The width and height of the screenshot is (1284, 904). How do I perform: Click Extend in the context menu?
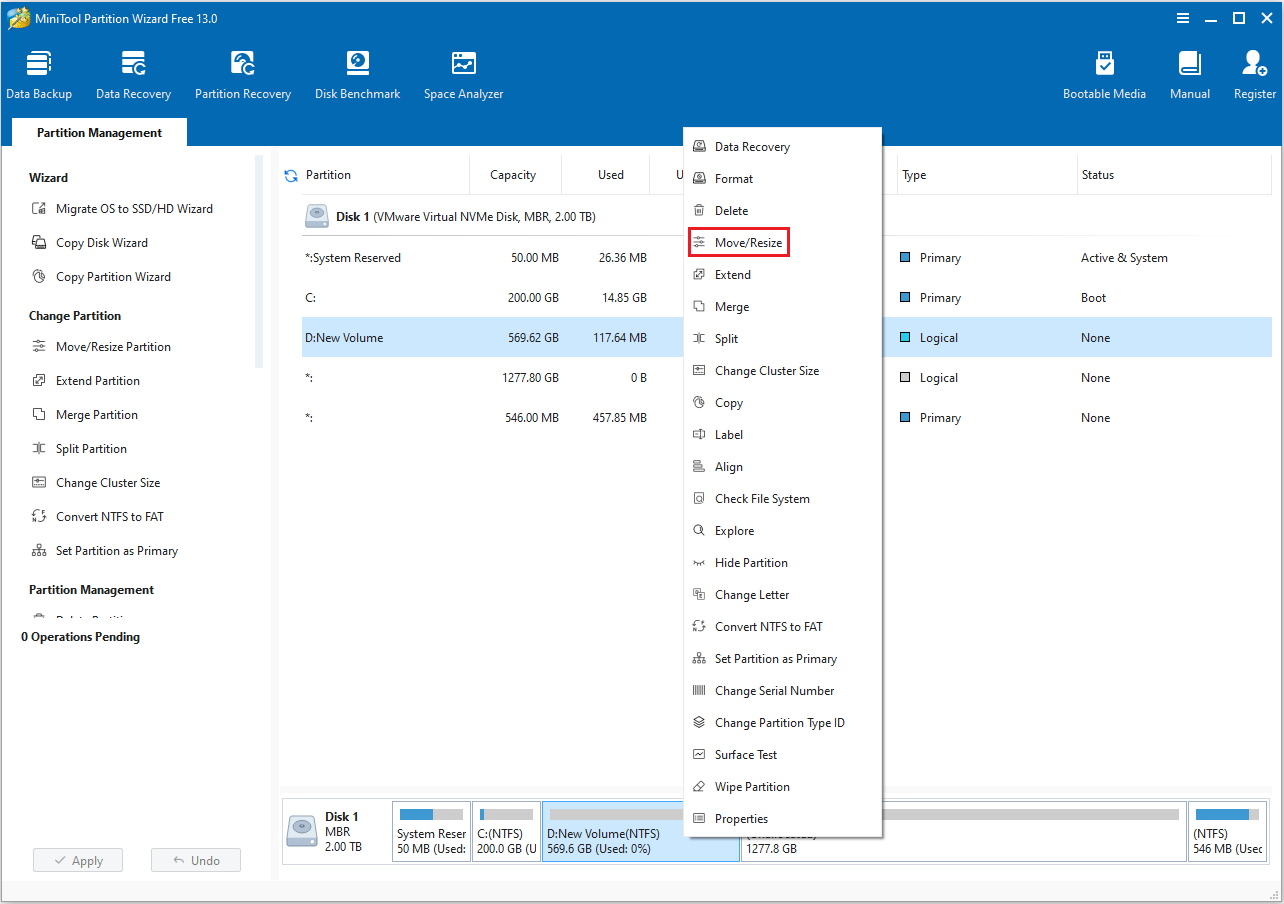pos(783,275)
